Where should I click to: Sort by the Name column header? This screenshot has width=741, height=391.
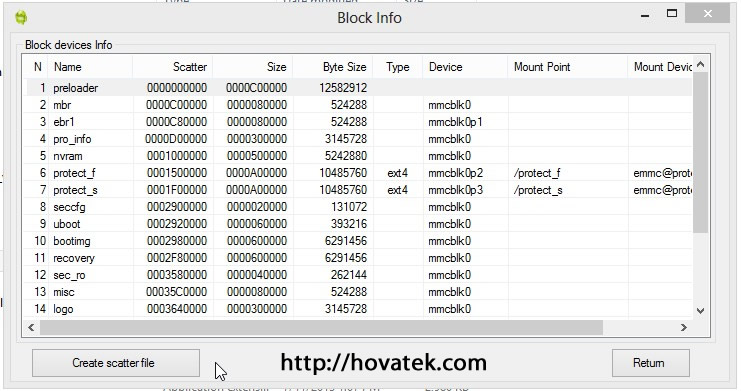[x=90, y=67]
